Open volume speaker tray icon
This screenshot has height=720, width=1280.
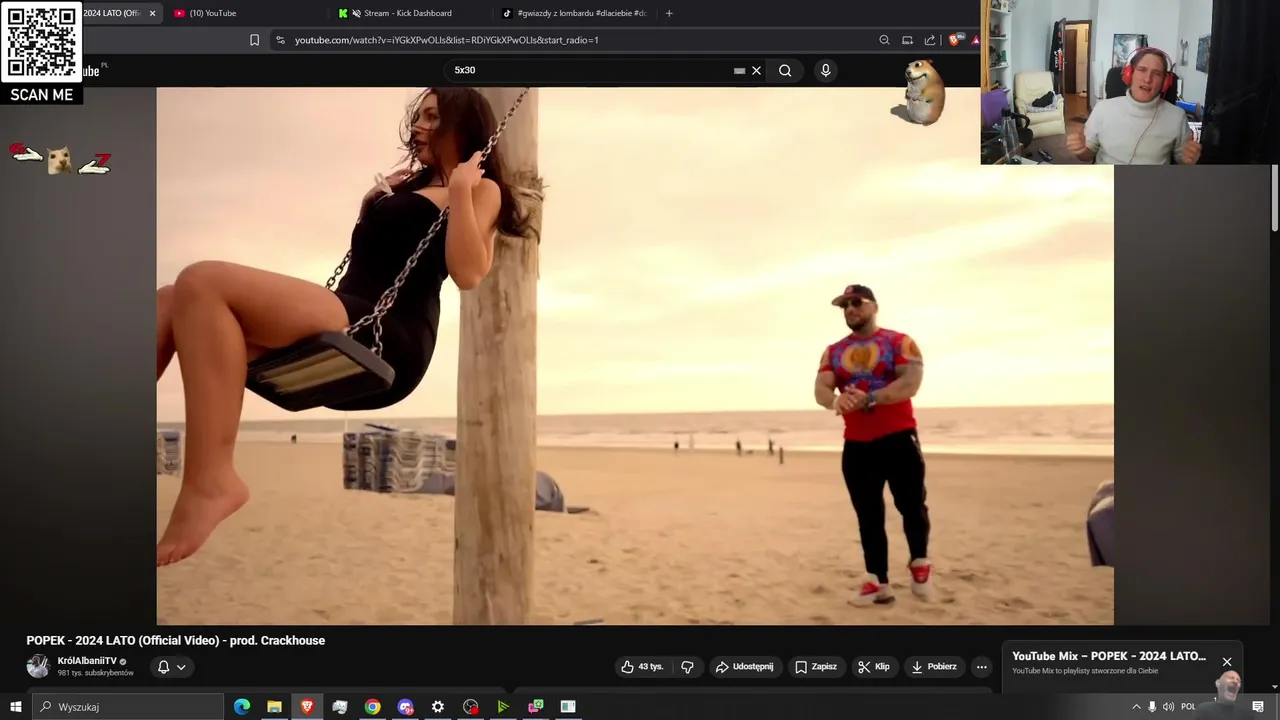click(x=1168, y=707)
